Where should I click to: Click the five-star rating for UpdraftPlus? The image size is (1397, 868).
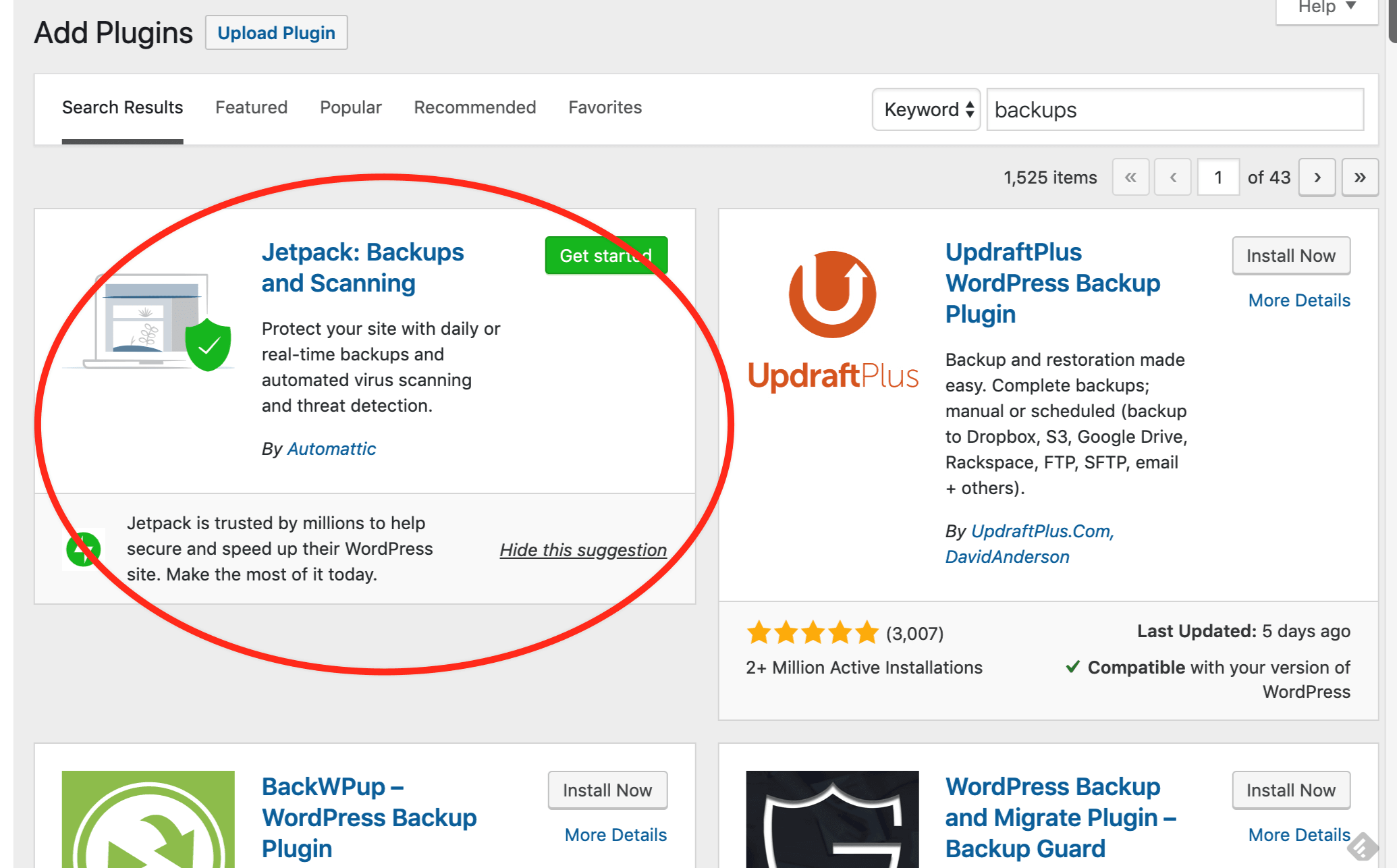tap(812, 633)
